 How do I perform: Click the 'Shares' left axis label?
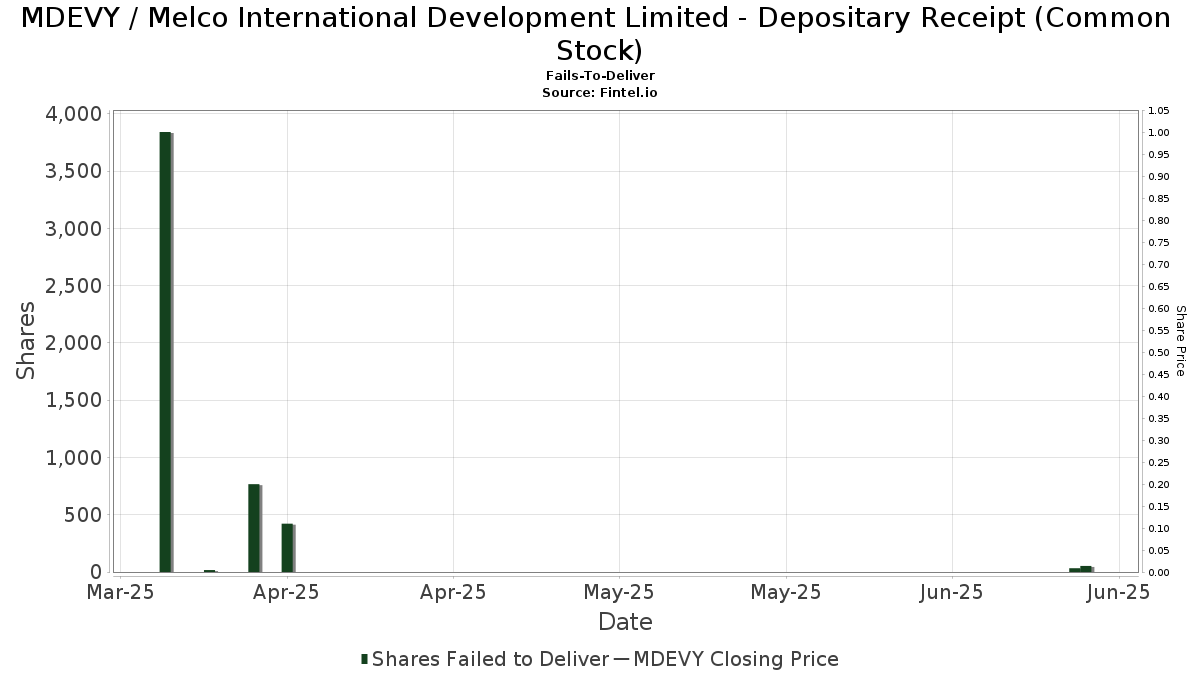coord(26,340)
